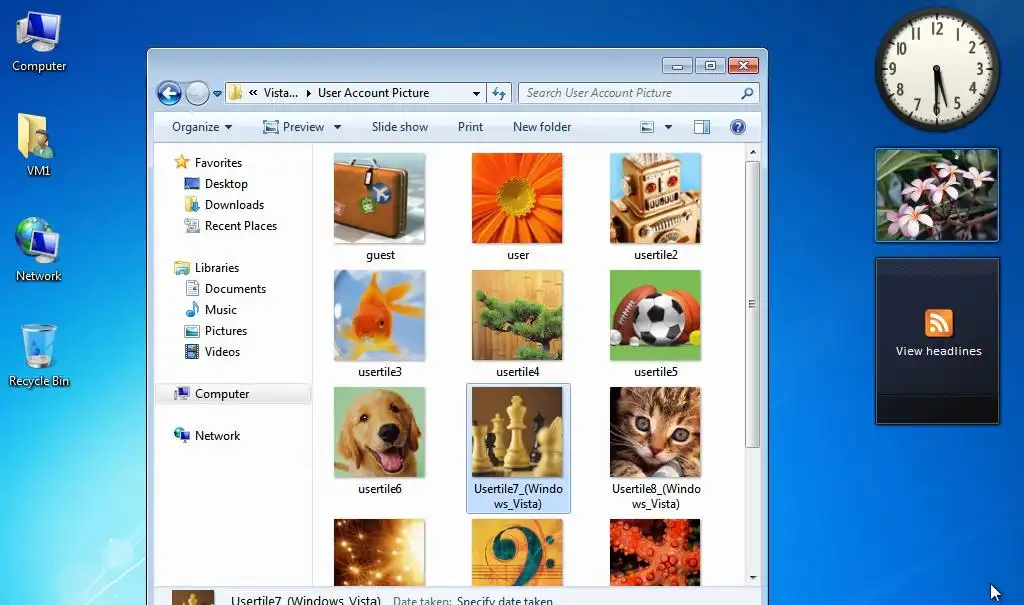Viewport: 1024px width, 605px height.
Task: Select the bass clef music picture
Action: tap(517, 552)
